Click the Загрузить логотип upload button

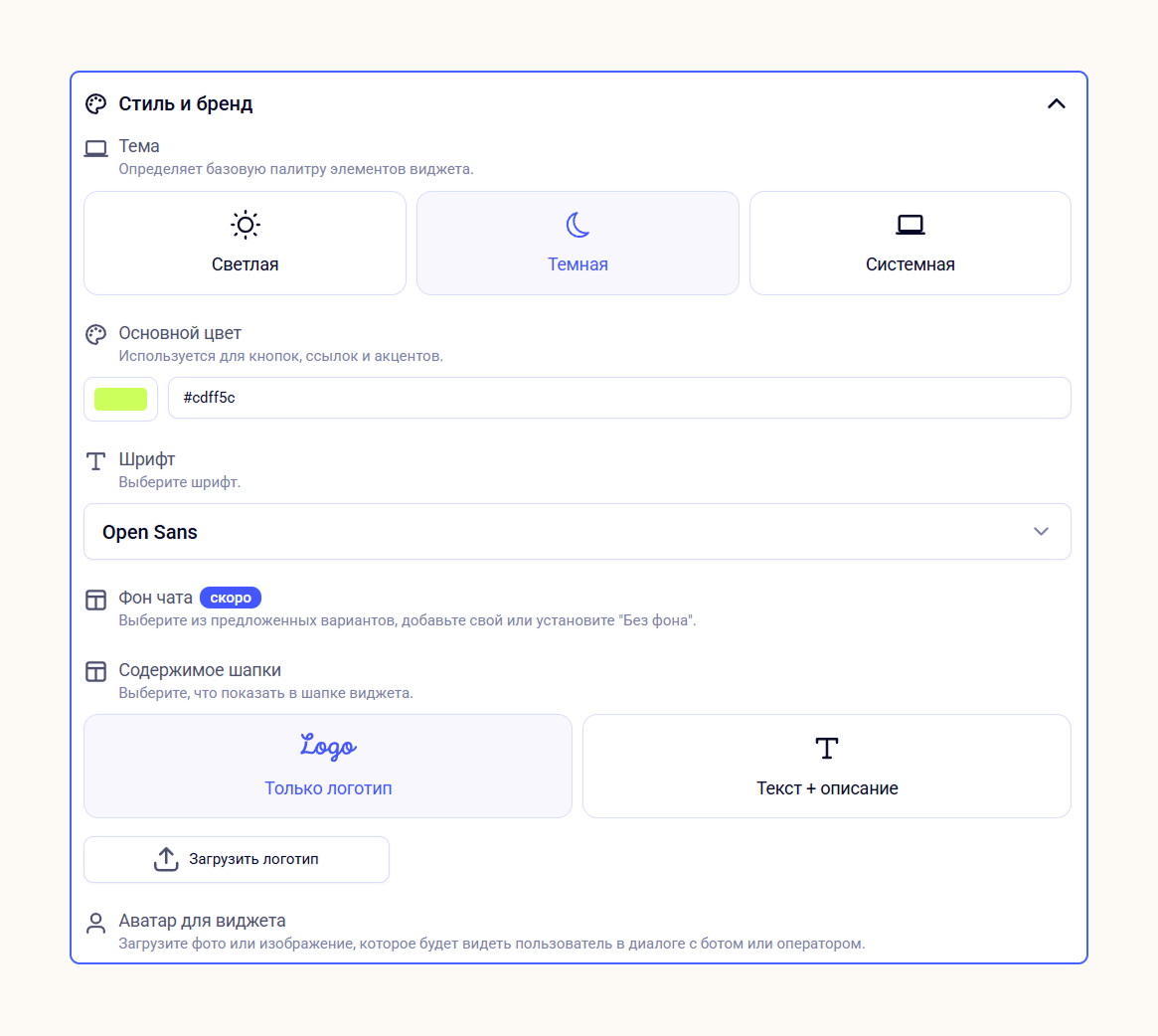[237, 859]
